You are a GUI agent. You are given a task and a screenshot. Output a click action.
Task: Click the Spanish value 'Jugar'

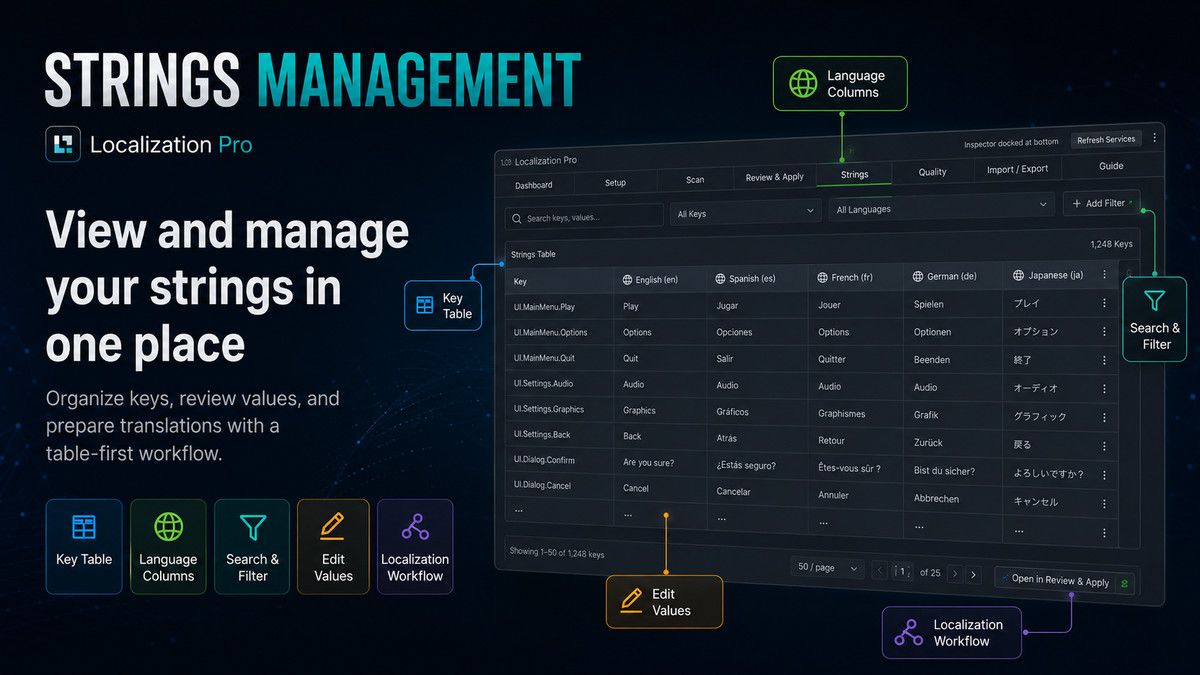pyautogui.click(x=727, y=306)
